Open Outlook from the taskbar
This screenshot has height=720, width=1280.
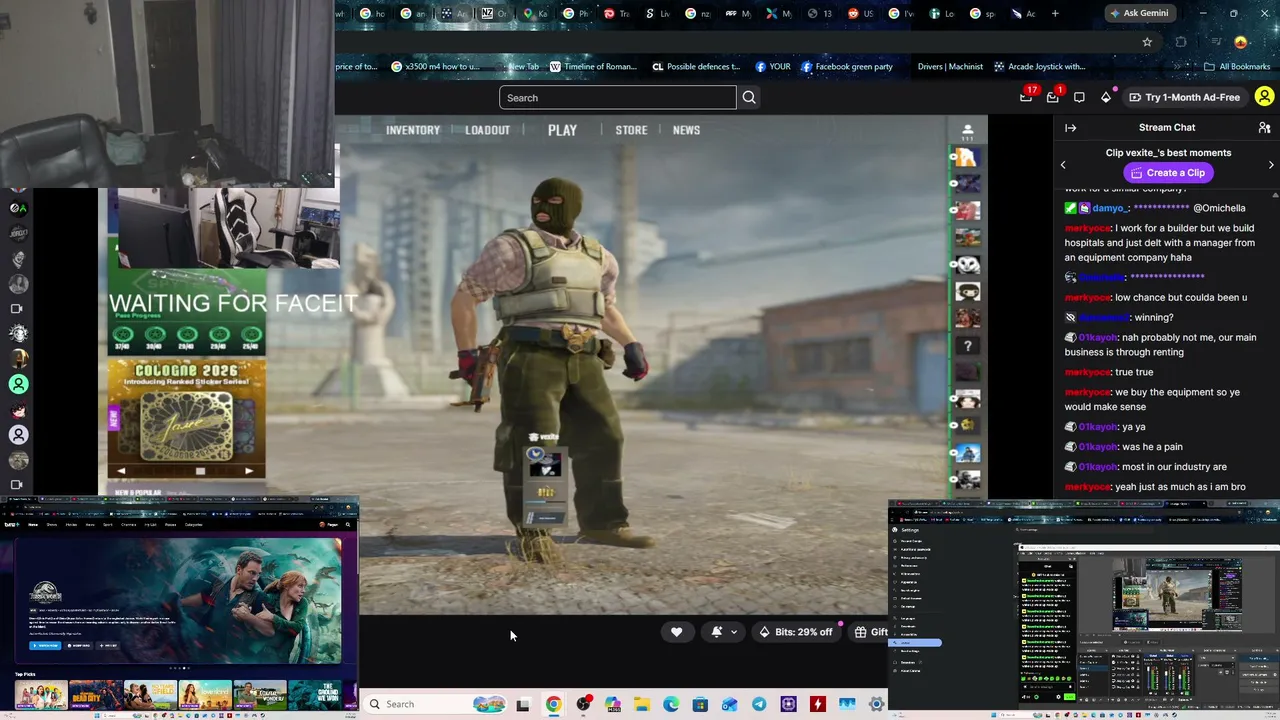tap(730, 704)
